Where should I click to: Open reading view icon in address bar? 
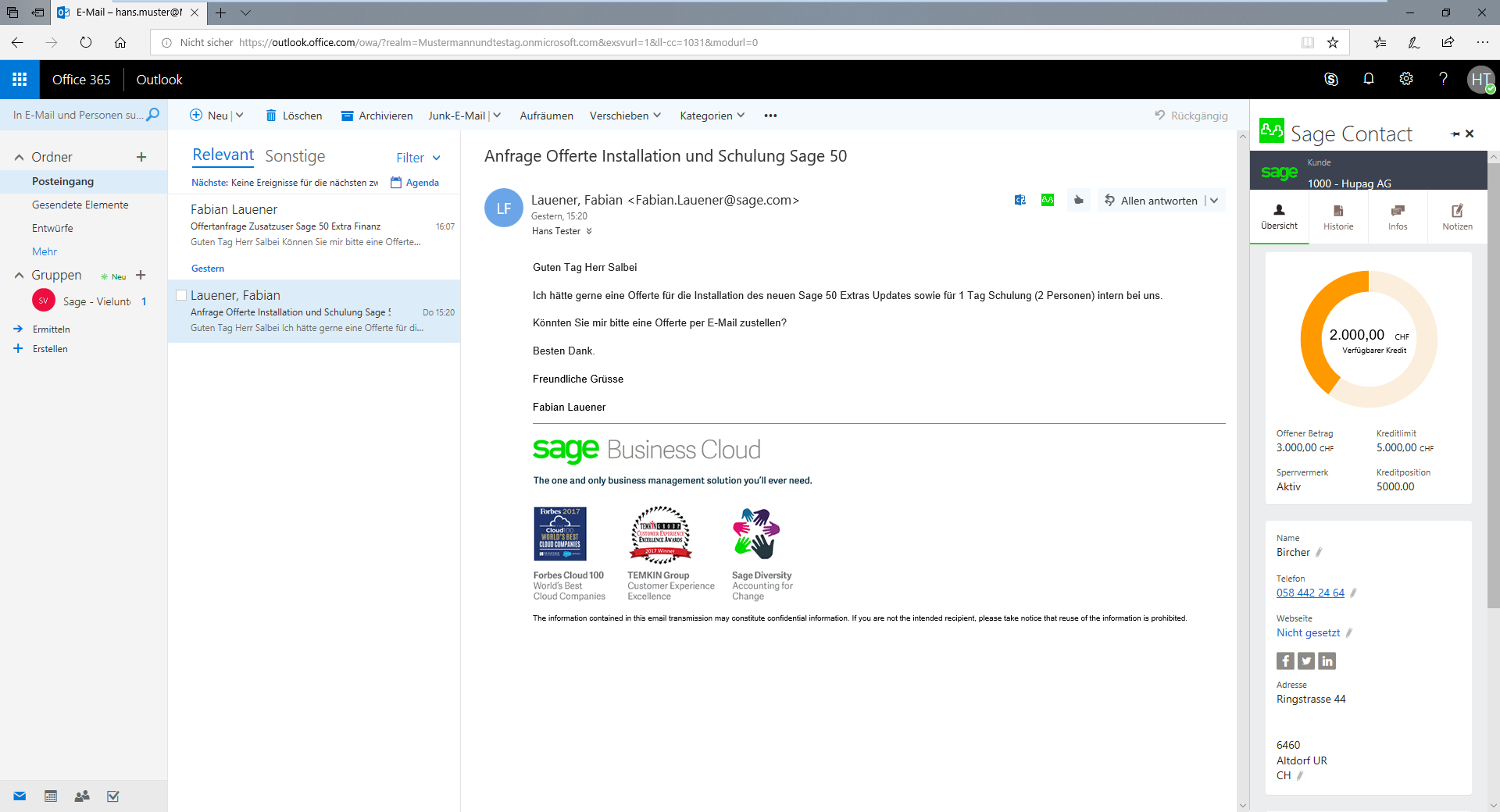pos(1308,42)
